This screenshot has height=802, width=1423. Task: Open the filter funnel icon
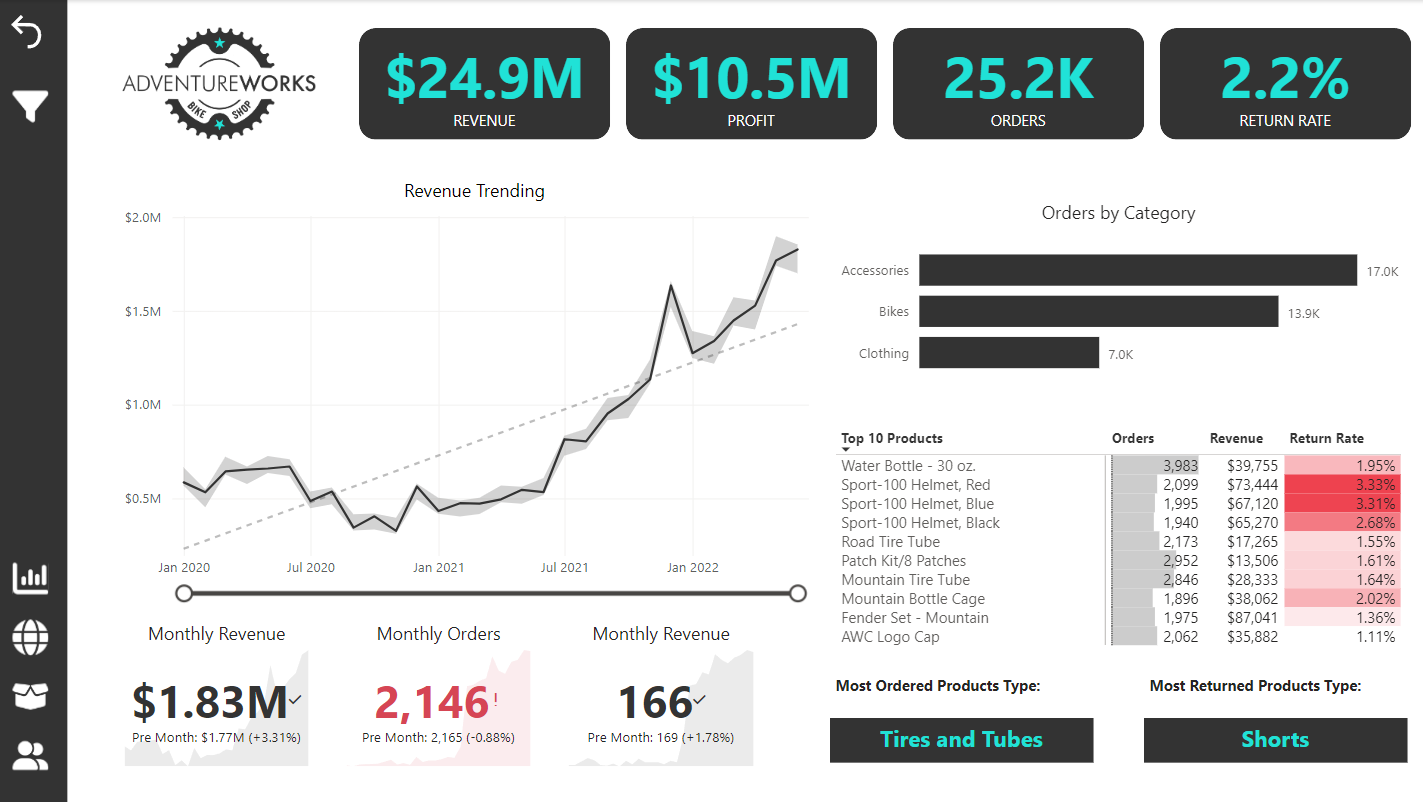coord(29,105)
